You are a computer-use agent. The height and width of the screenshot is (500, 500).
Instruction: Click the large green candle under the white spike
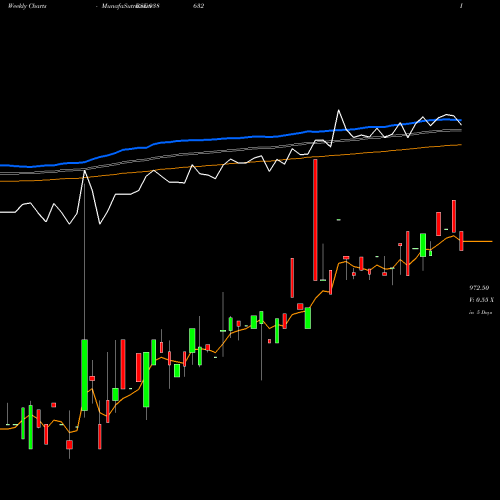(85, 375)
